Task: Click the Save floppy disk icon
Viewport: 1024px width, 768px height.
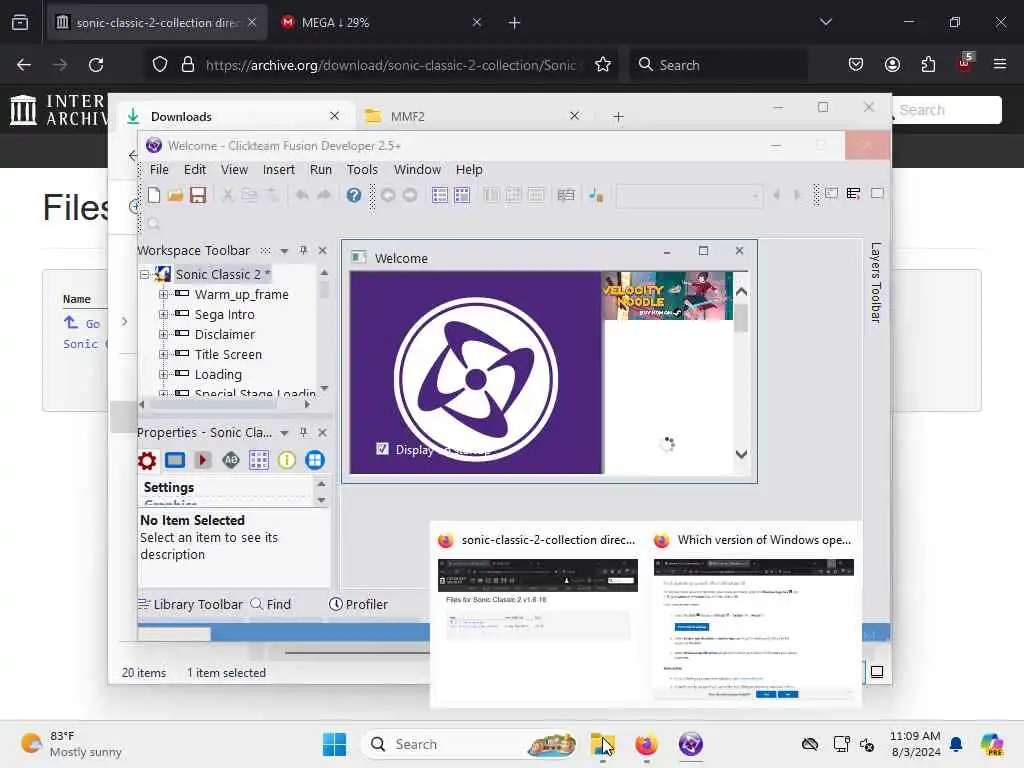Action: 198,195
